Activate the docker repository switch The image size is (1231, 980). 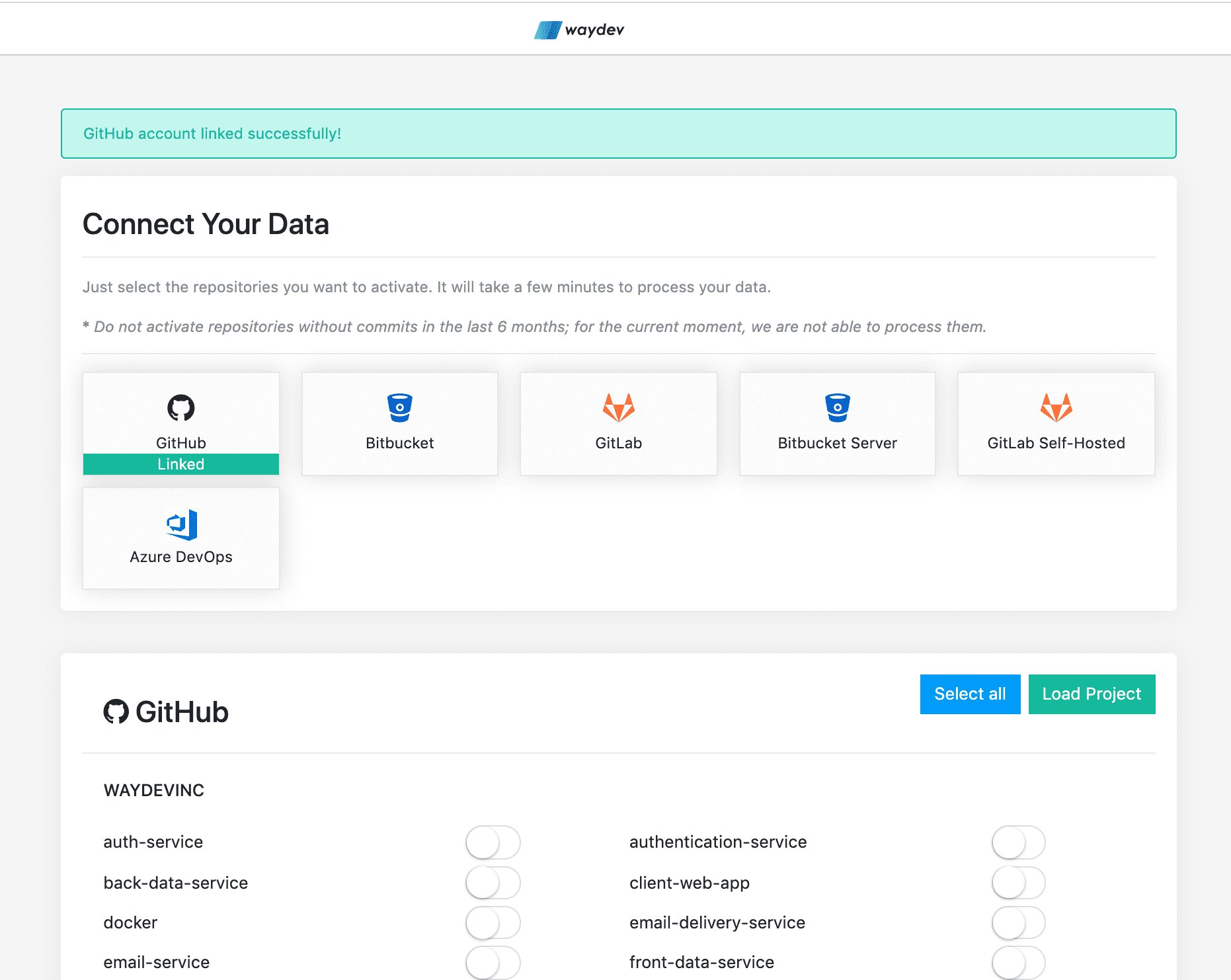point(493,922)
